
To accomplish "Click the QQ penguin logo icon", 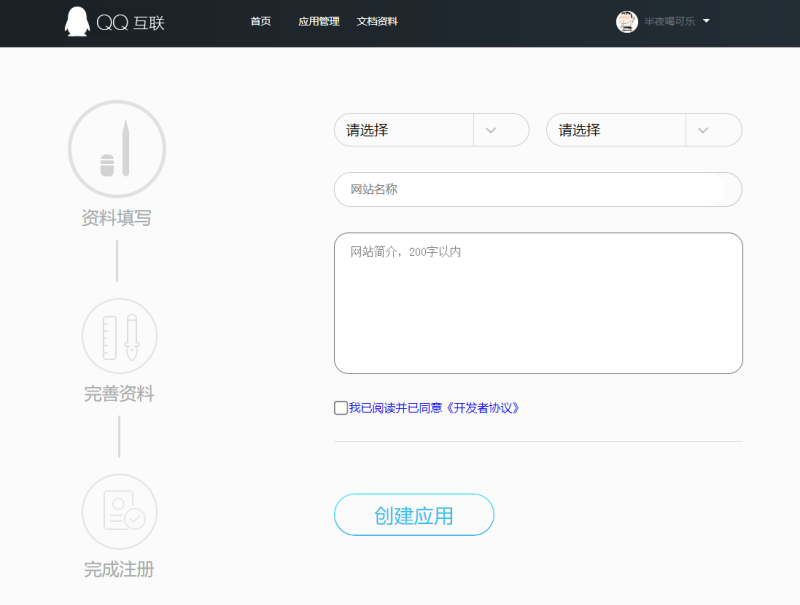I will [x=76, y=22].
